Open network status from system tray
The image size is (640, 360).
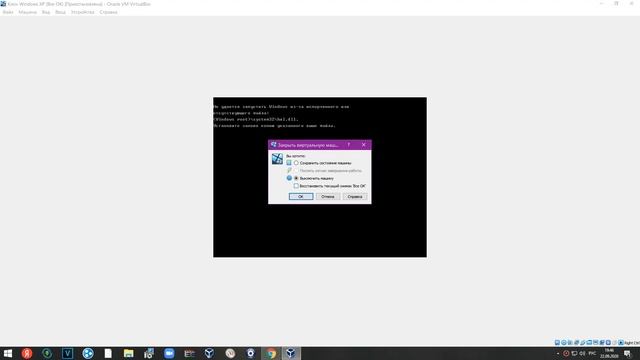[x=574, y=353]
